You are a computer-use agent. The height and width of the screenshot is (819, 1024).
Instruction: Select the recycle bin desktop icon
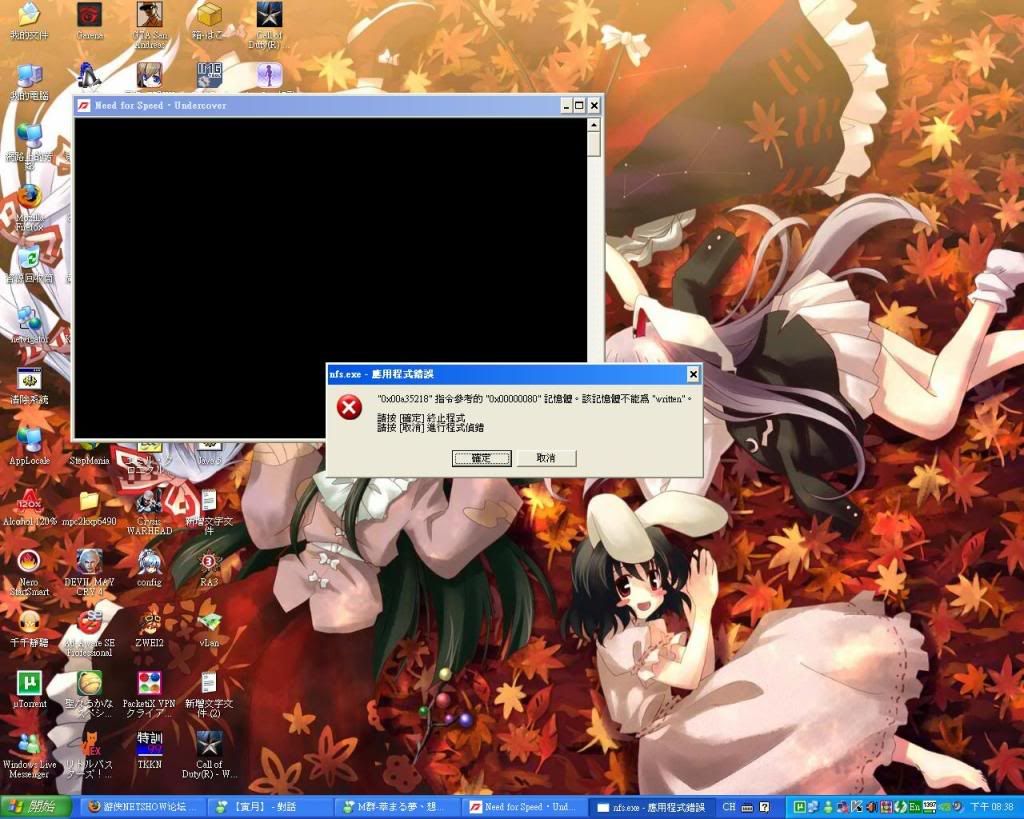(x=29, y=265)
